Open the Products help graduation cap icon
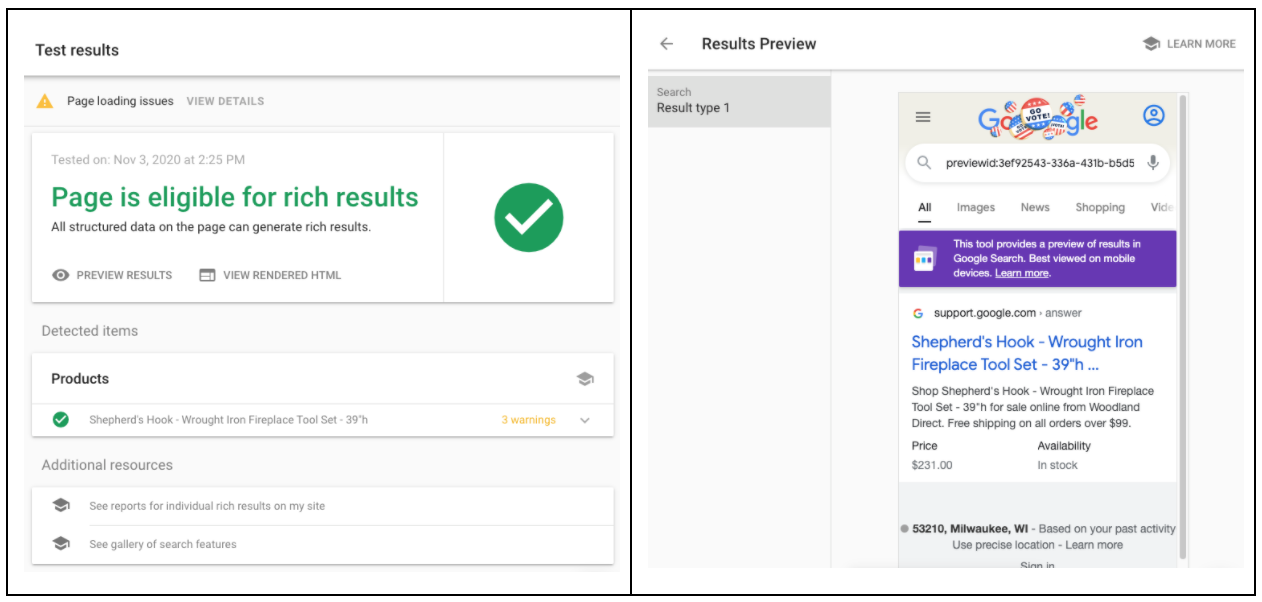This screenshot has height=602, width=1262. click(x=585, y=379)
